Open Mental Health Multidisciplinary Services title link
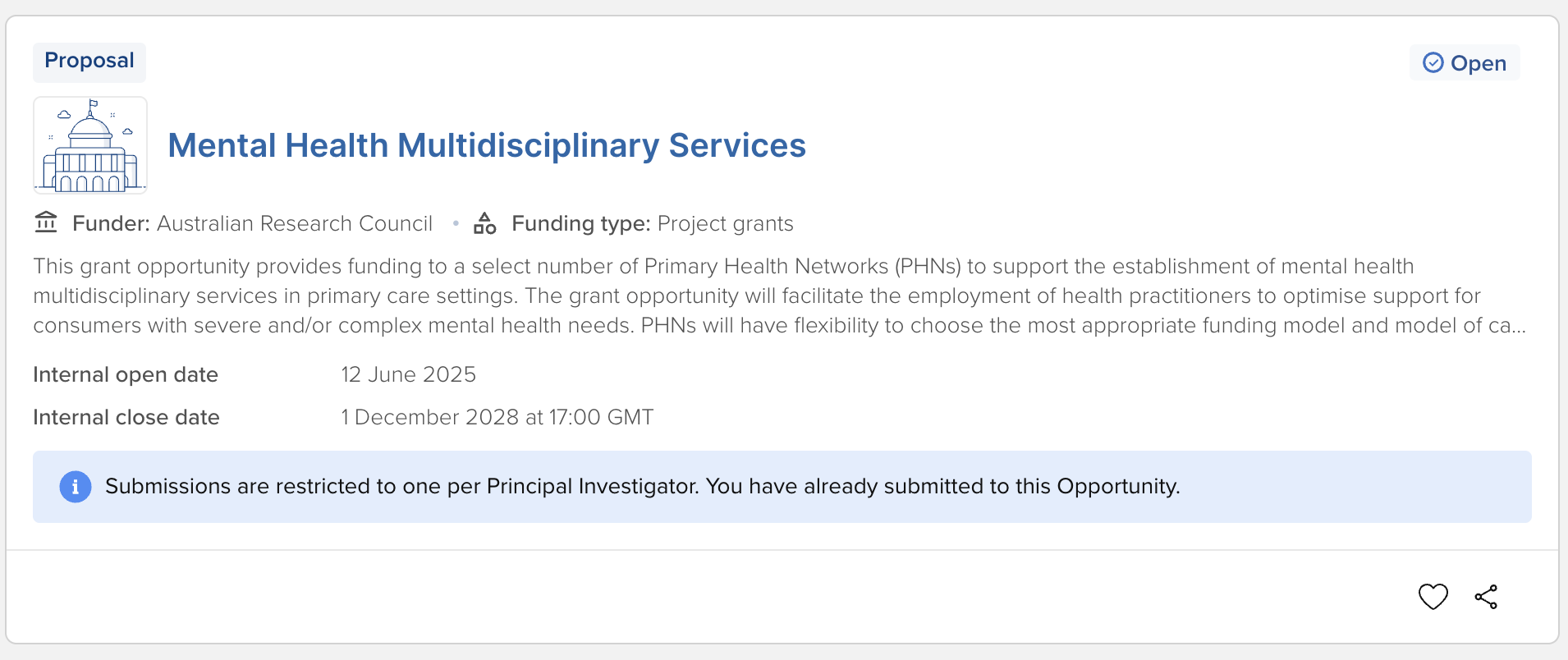Image resolution: width=1568 pixels, height=660 pixels. tap(487, 145)
